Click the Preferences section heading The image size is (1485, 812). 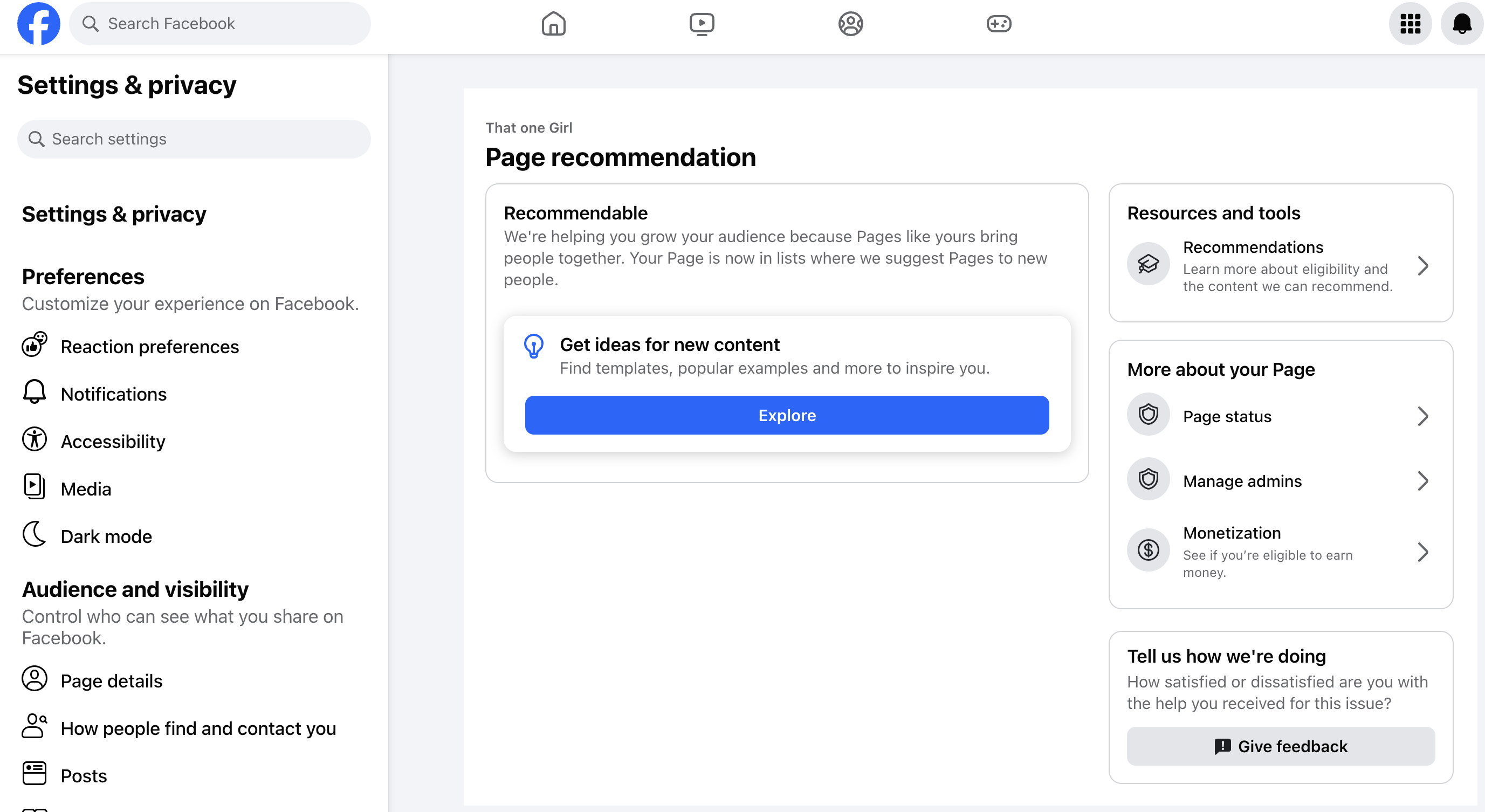pyautogui.click(x=83, y=277)
